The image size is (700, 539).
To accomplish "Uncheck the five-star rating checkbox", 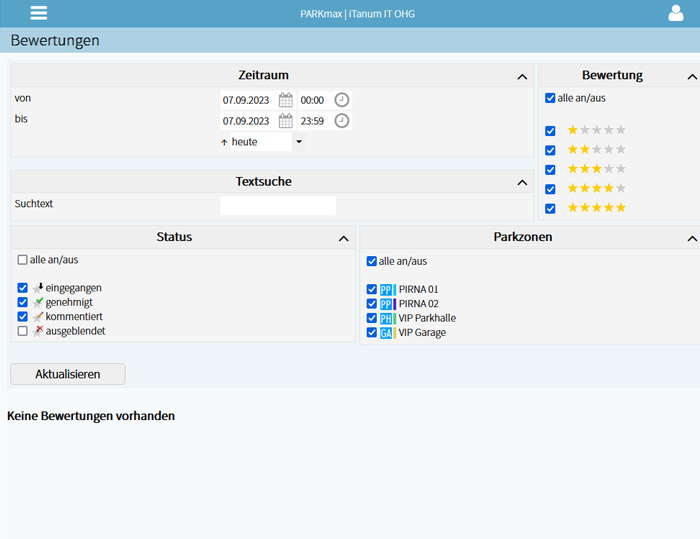I will pyautogui.click(x=550, y=209).
